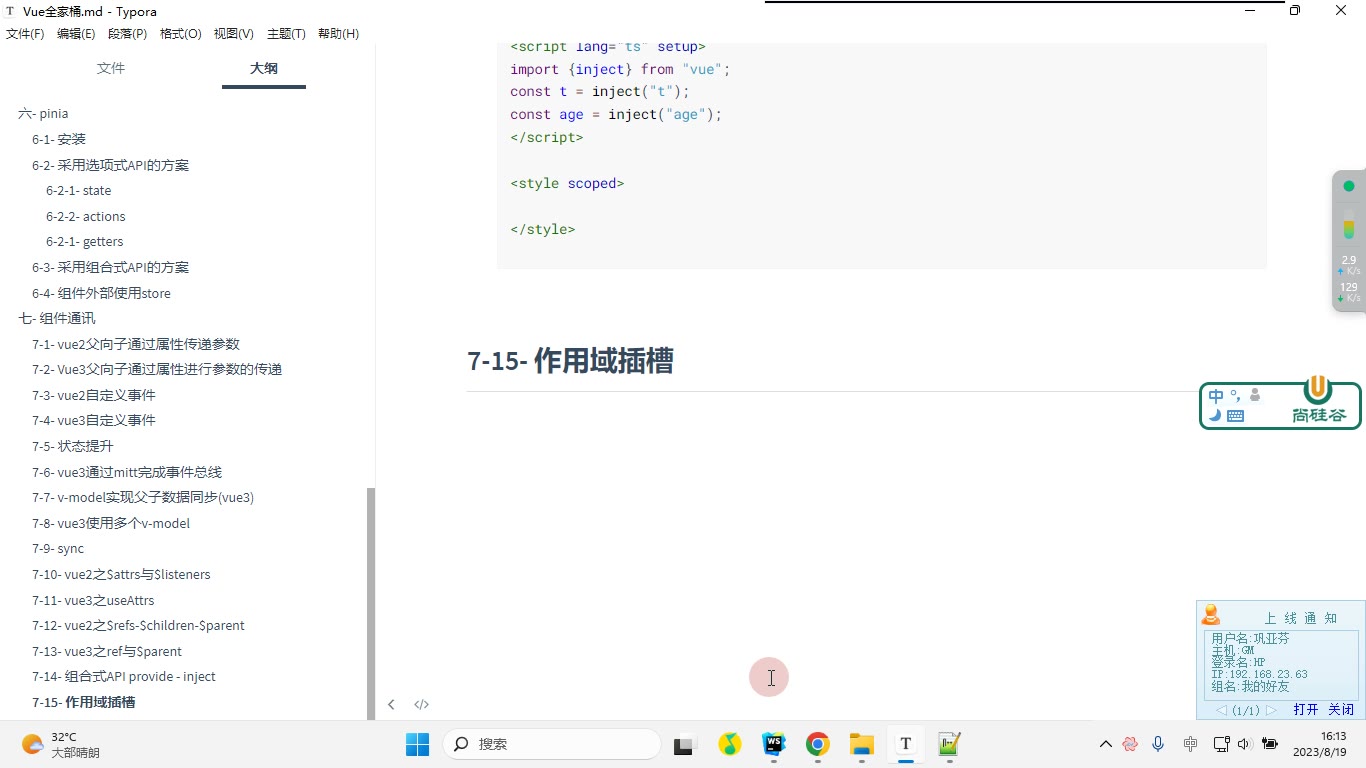Open the 文件(F) menu
The height and width of the screenshot is (768, 1366).
[x=25, y=34]
